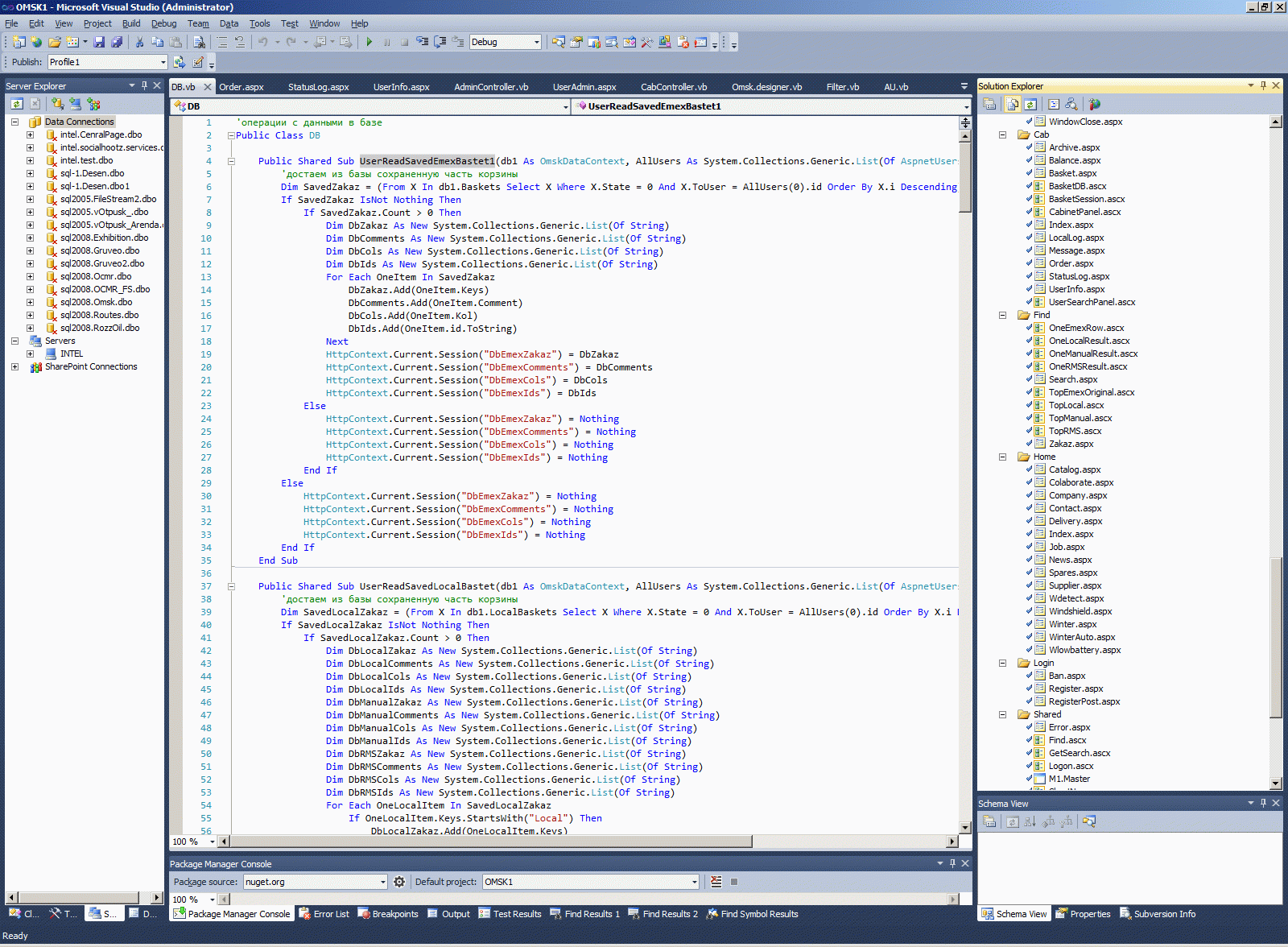The width and height of the screenshot is (1288, 947).
Task: Click the Save All toolbar icon
Action: coord(117,42)
